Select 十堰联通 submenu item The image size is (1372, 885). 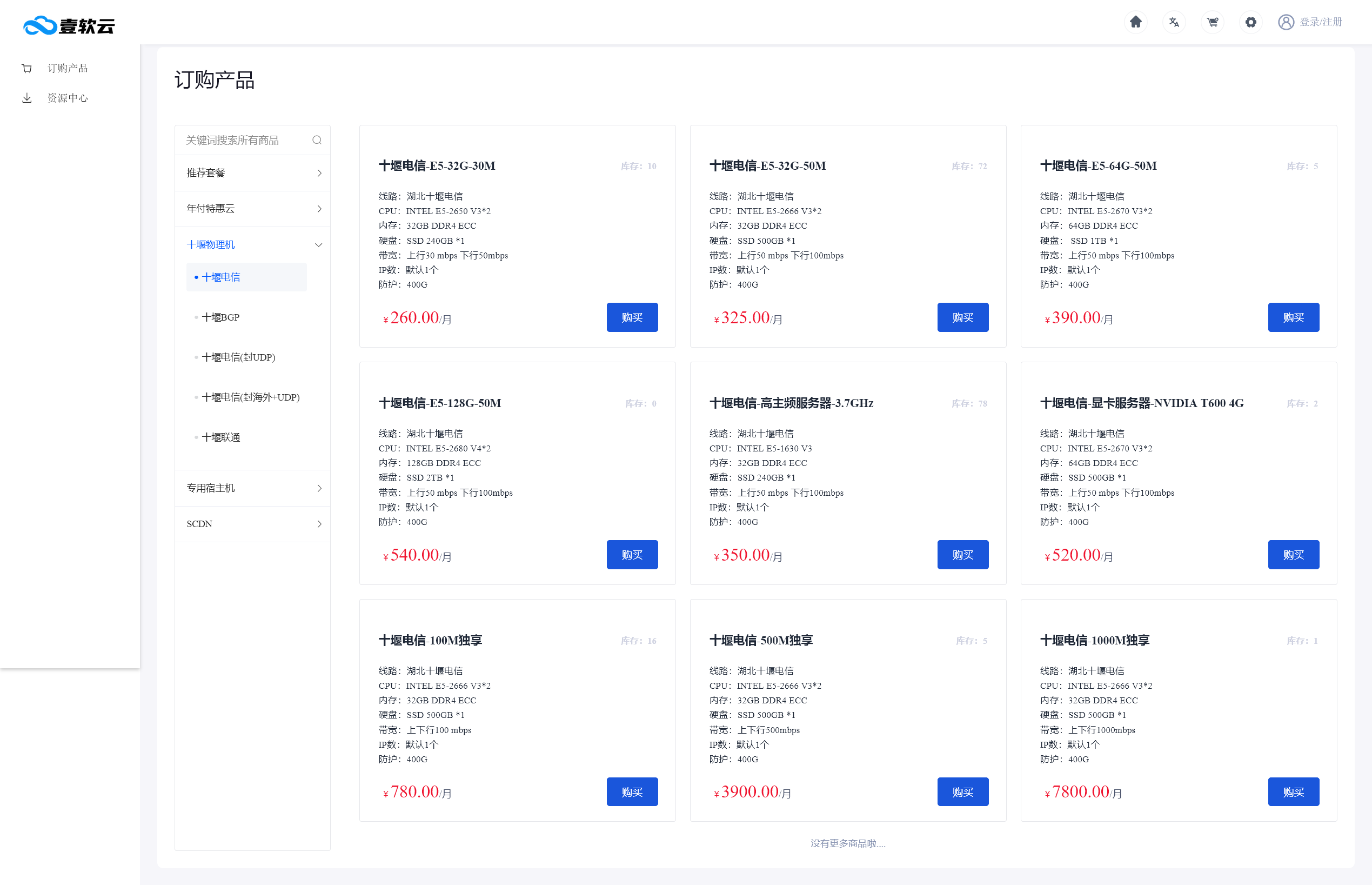click(221, 437)
